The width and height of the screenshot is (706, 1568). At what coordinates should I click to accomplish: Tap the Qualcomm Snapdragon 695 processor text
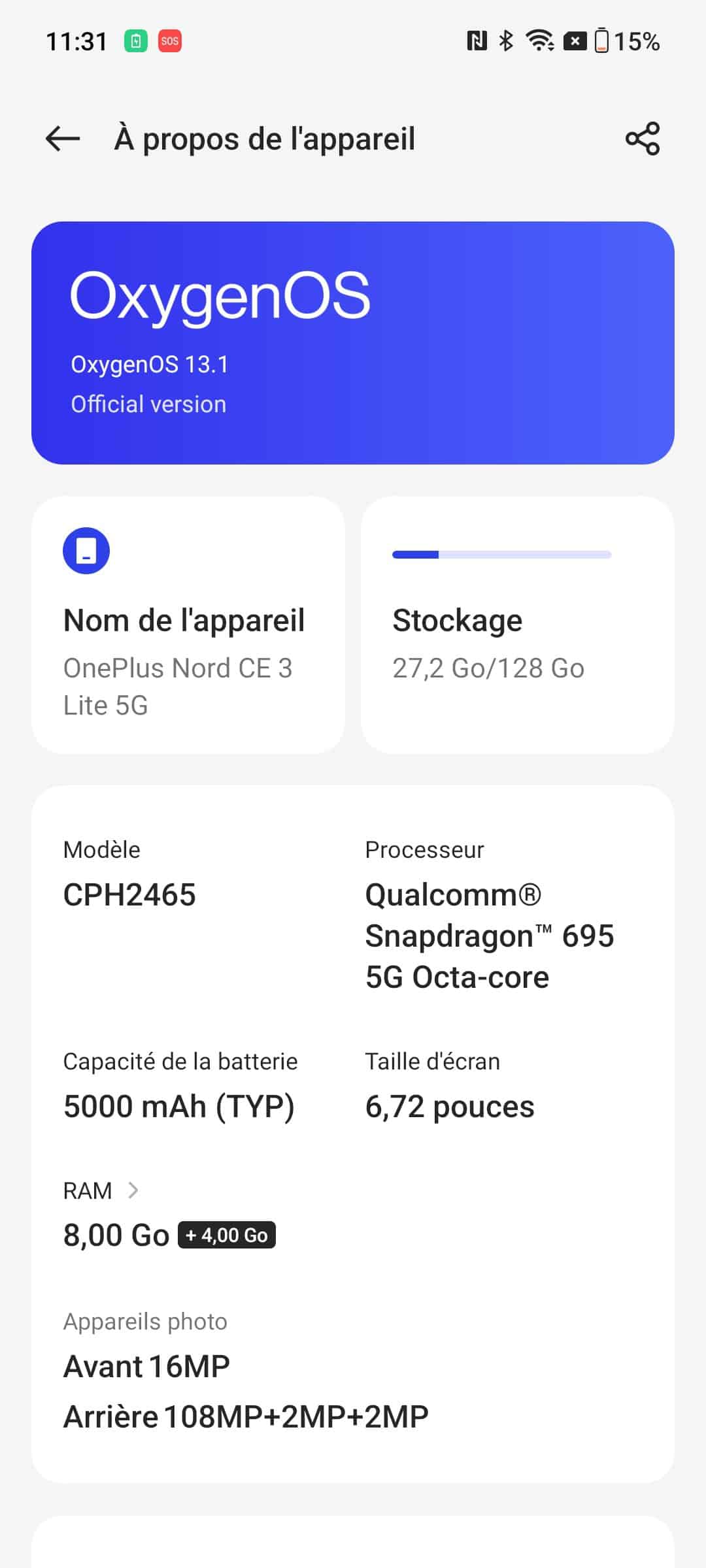pos(489,936)
